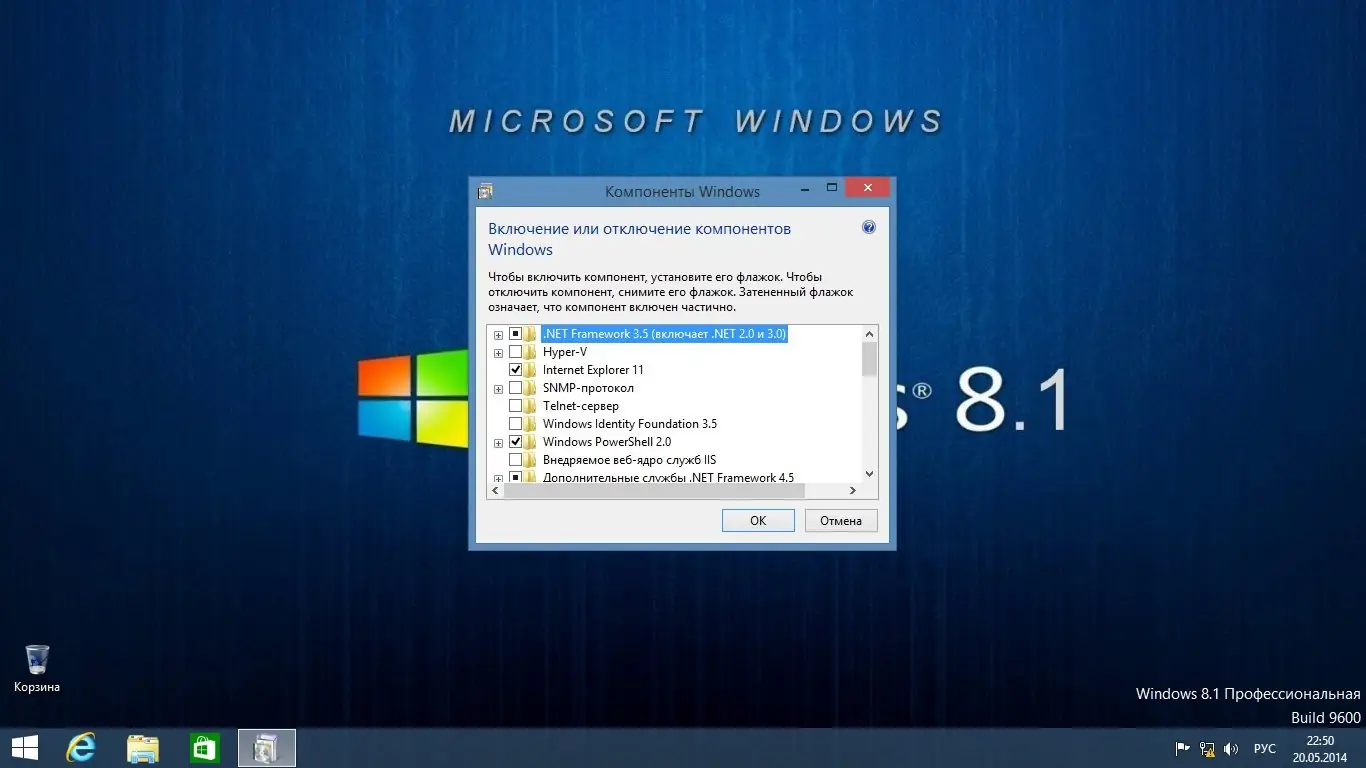Select the "Telnet-сервер" label
Viewport: 1366px width, 768px height.
[581, 406]
